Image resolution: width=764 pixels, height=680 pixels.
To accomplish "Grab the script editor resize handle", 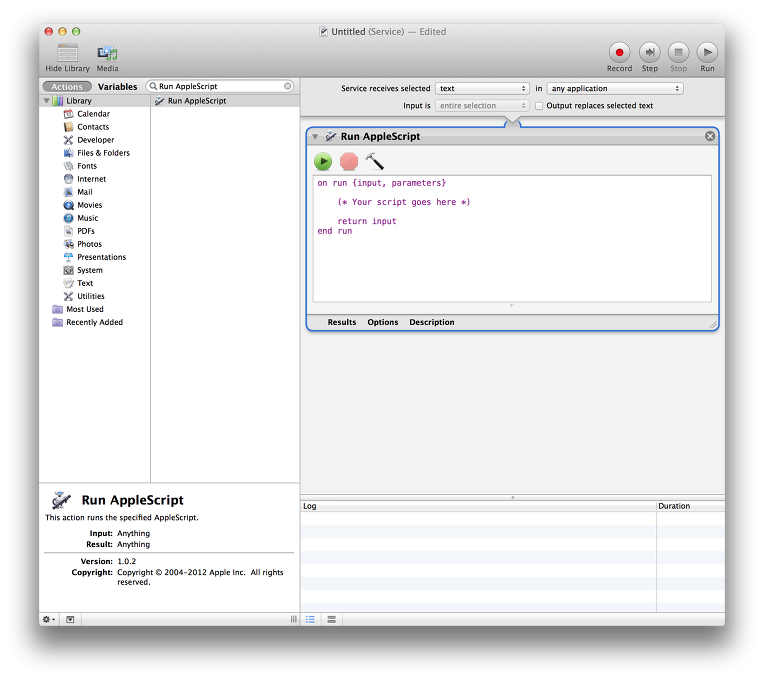I will point(512,305).
